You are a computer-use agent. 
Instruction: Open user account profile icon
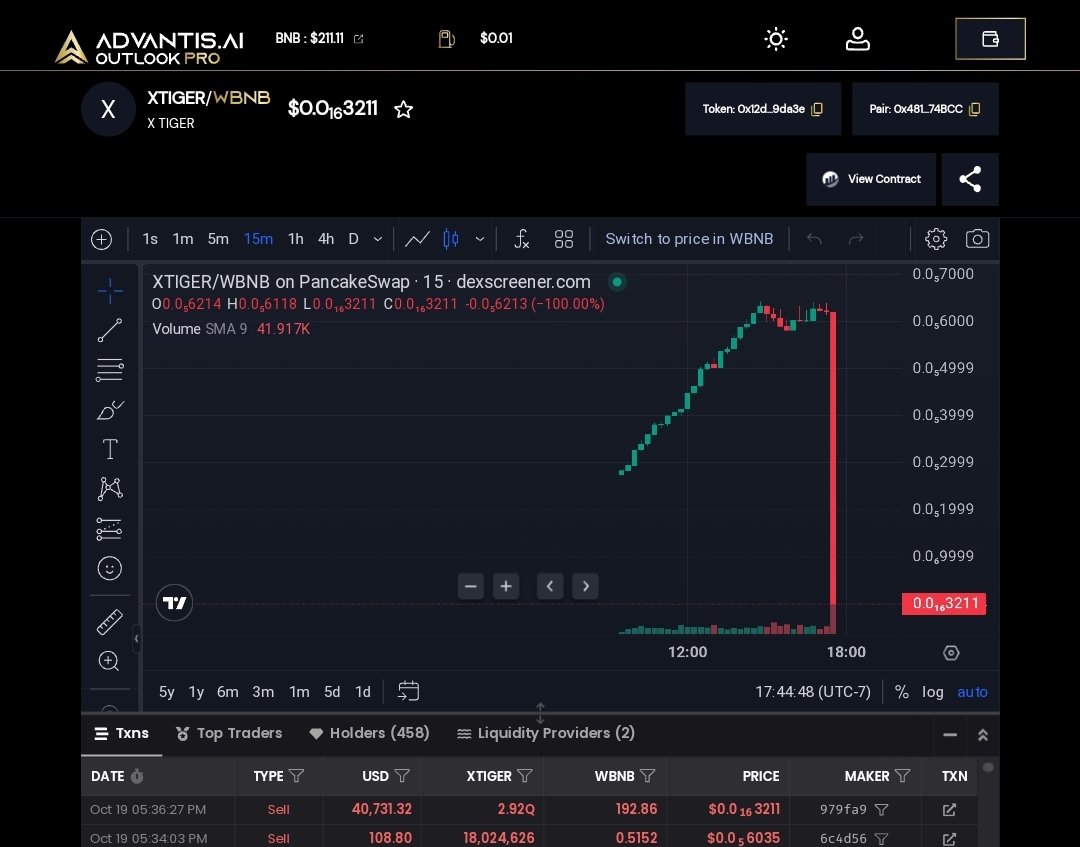tap(858, 39)
